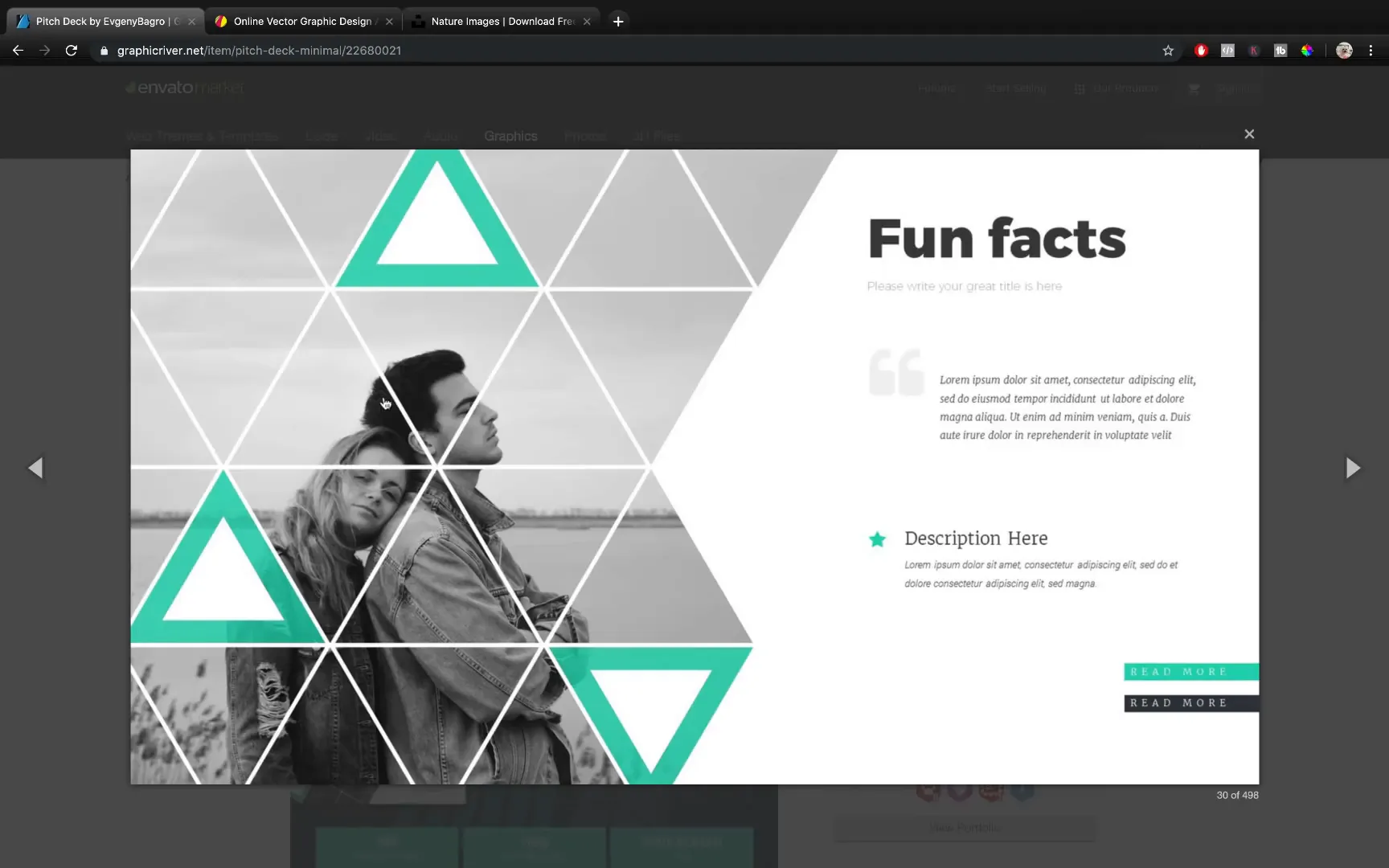The width and height of the screenshot is (1389, 868).
Task: Switch to Online Vector Graphic Design tab
Action: pos(302,22)
